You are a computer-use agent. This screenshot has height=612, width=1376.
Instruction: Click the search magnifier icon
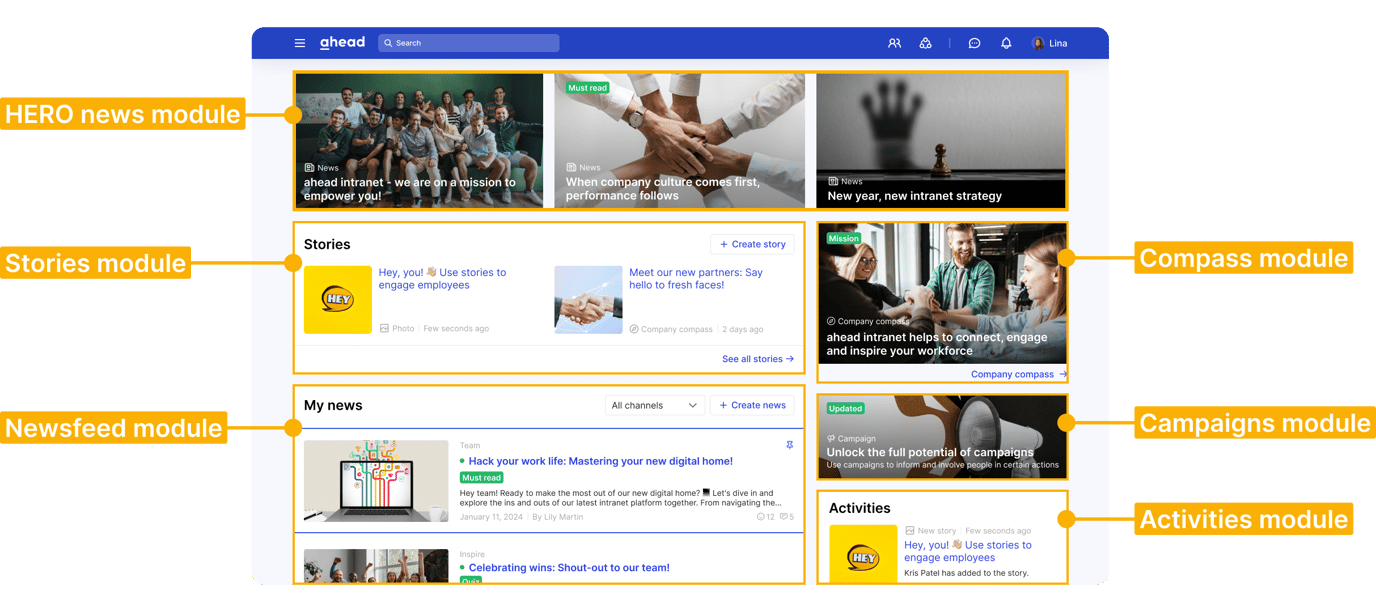click(x=388, y=42)
